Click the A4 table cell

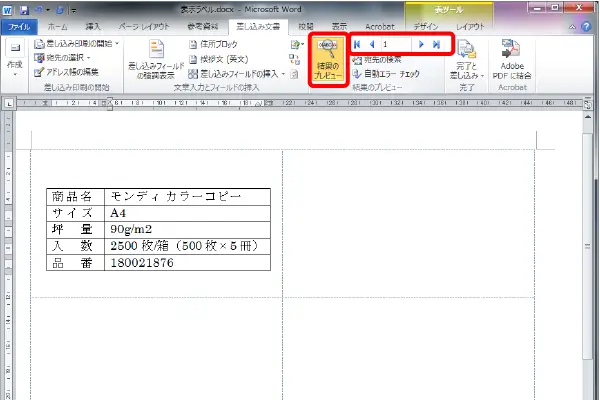188,213
